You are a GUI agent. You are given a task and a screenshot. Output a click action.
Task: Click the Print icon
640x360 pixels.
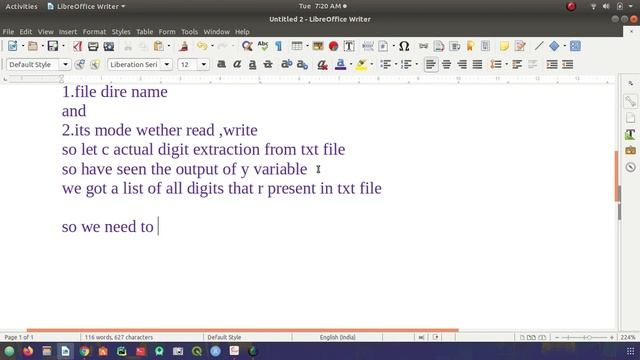pos(93,46)
